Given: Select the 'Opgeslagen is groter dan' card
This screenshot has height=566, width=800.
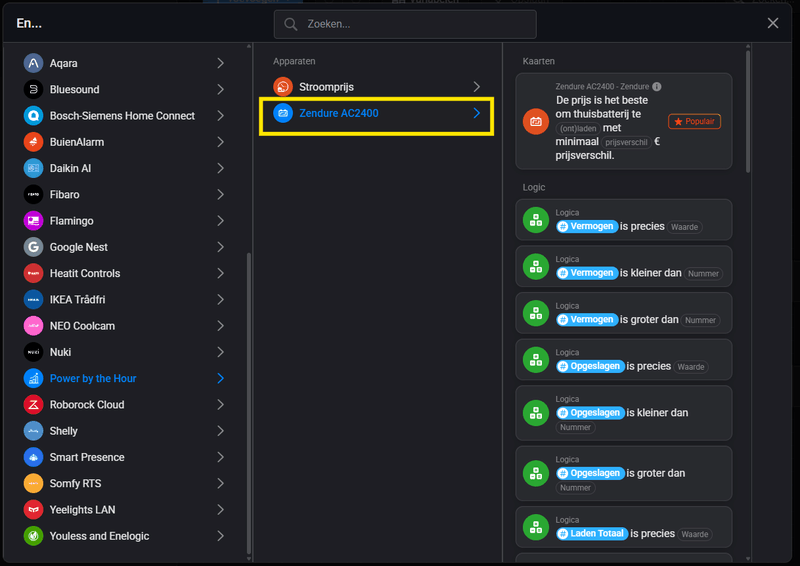Looking at the screenshot, I should pyautogui.click(x=623, y=474).
